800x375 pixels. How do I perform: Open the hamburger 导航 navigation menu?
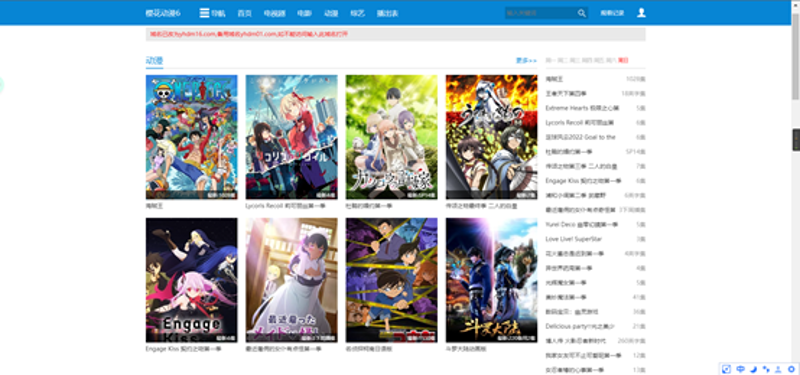(212, 13)
